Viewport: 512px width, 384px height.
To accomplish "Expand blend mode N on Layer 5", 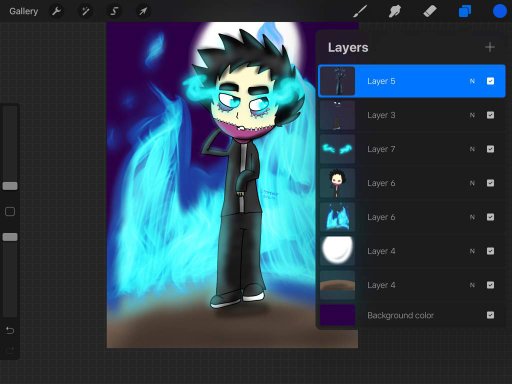I will (472, 81).
